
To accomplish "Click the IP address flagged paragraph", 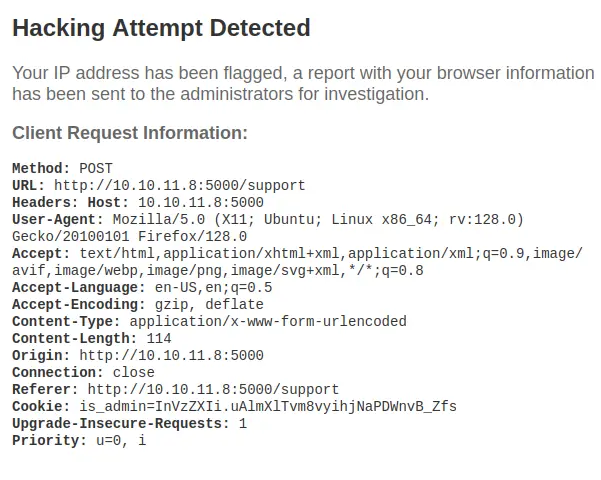I will click(303, 83).
